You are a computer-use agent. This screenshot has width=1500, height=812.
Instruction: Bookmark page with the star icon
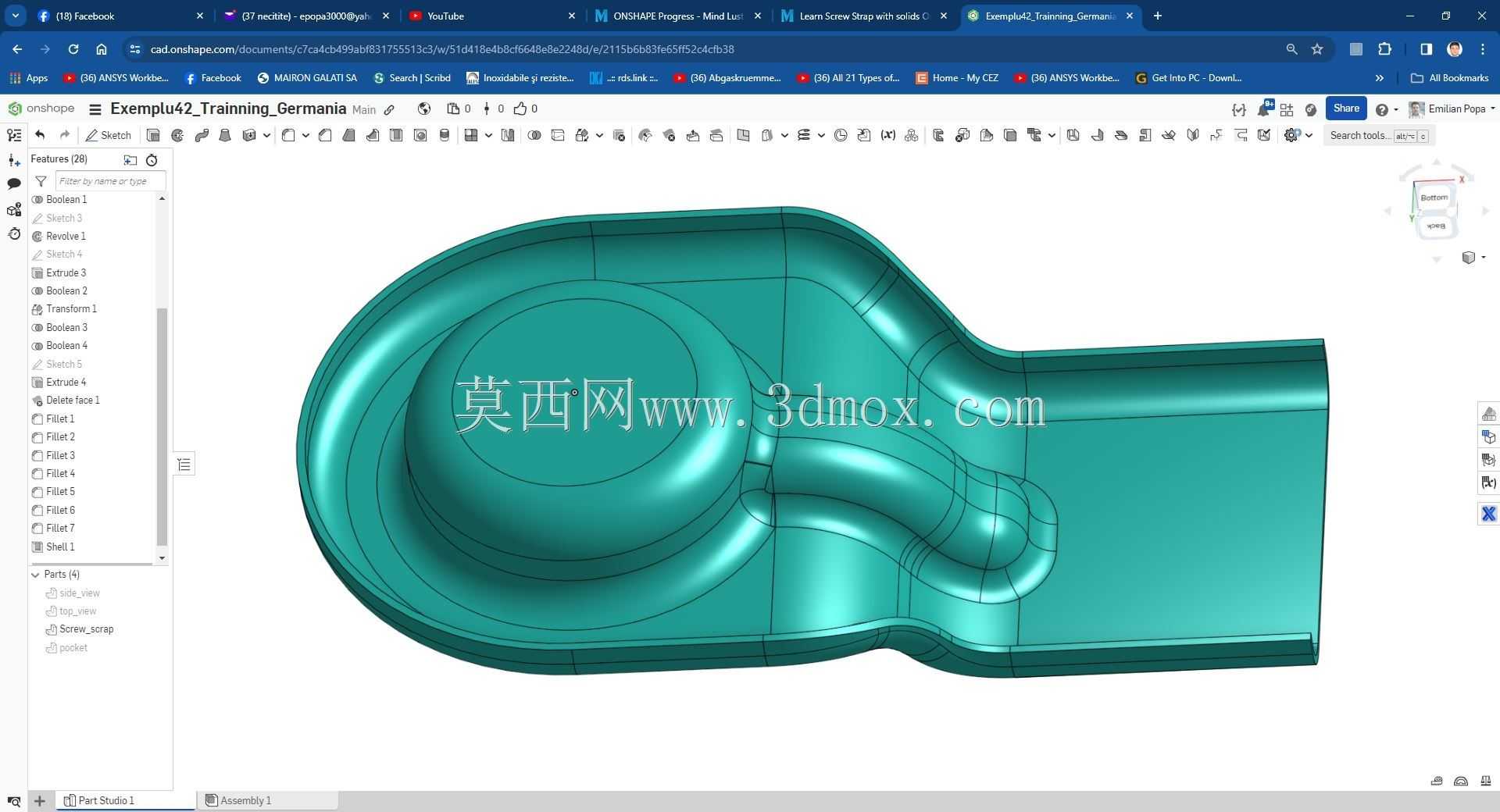coord(1317,49)
